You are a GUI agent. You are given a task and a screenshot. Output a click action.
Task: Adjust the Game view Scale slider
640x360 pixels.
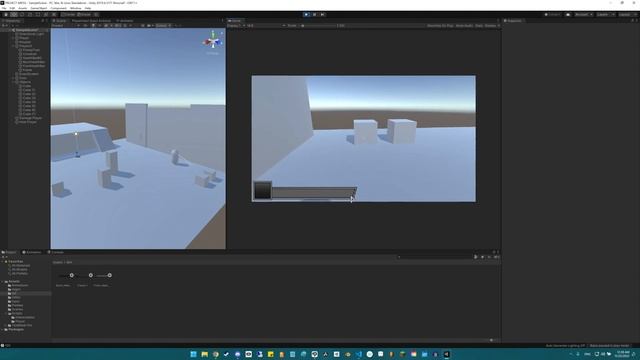[318, 25]
